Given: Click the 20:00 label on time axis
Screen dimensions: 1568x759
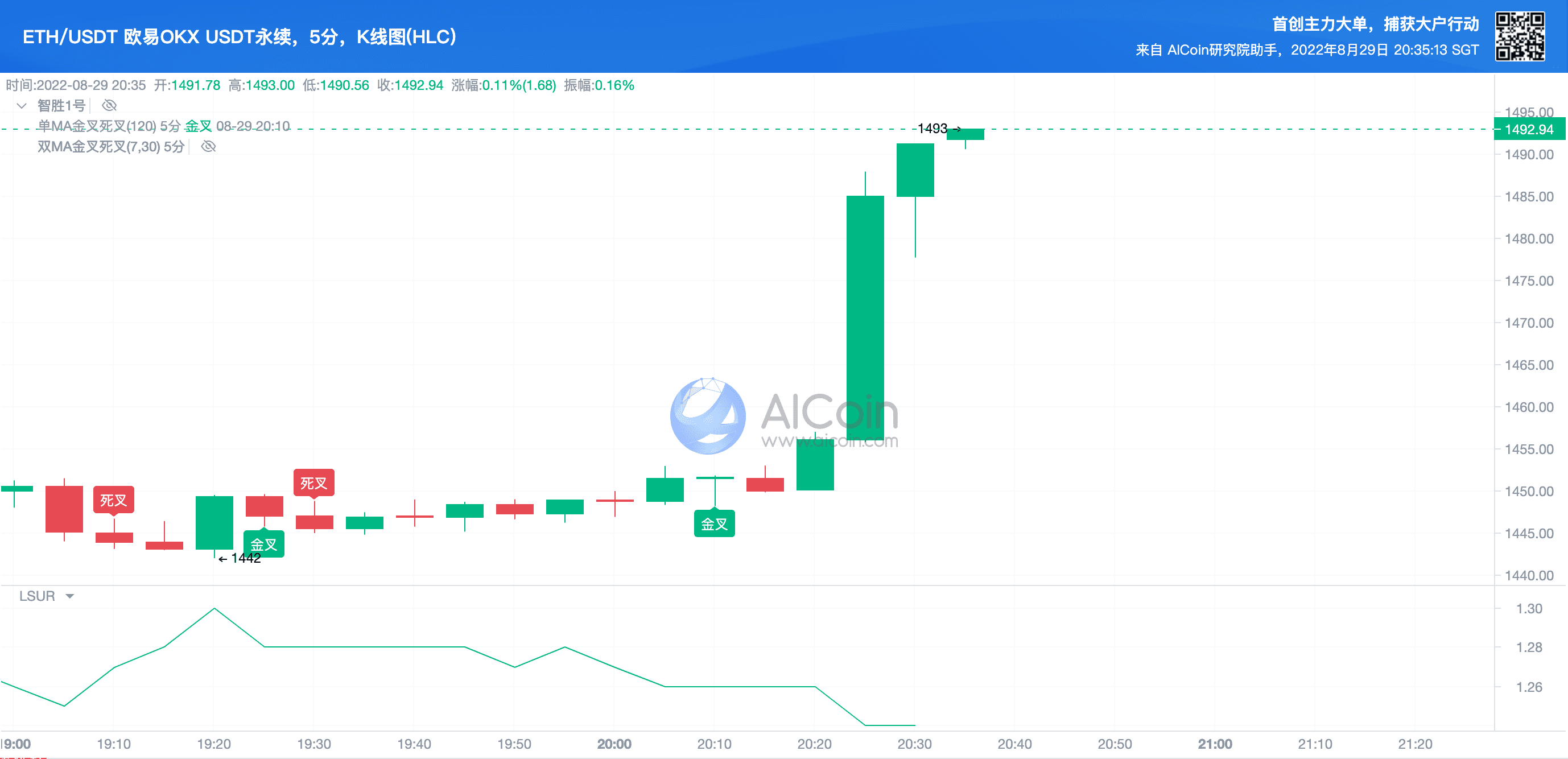Looking at the screenshot, I should [x=613, y=743].
